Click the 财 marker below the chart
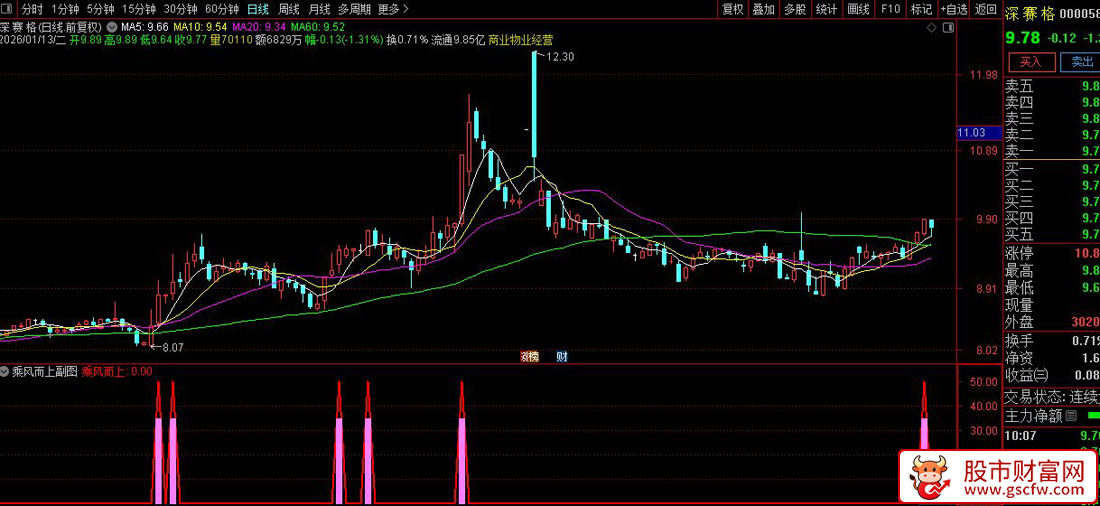Viewport: 1100px width, 506px height. [561, 357]
